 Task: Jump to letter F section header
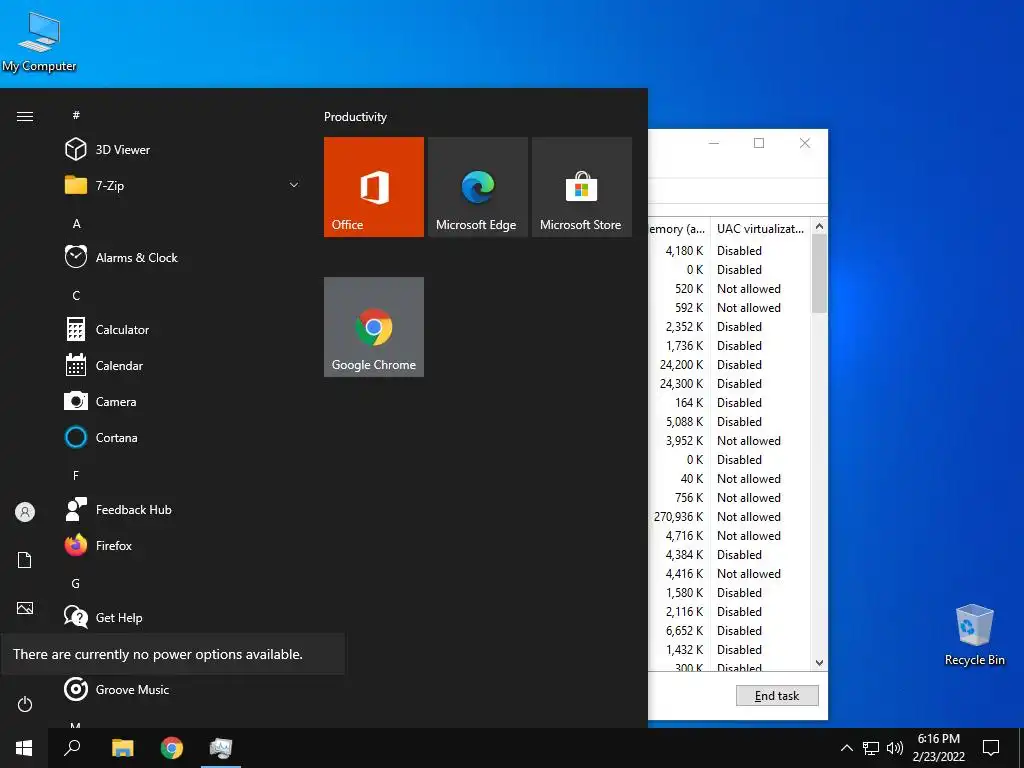tap(76, 475)
